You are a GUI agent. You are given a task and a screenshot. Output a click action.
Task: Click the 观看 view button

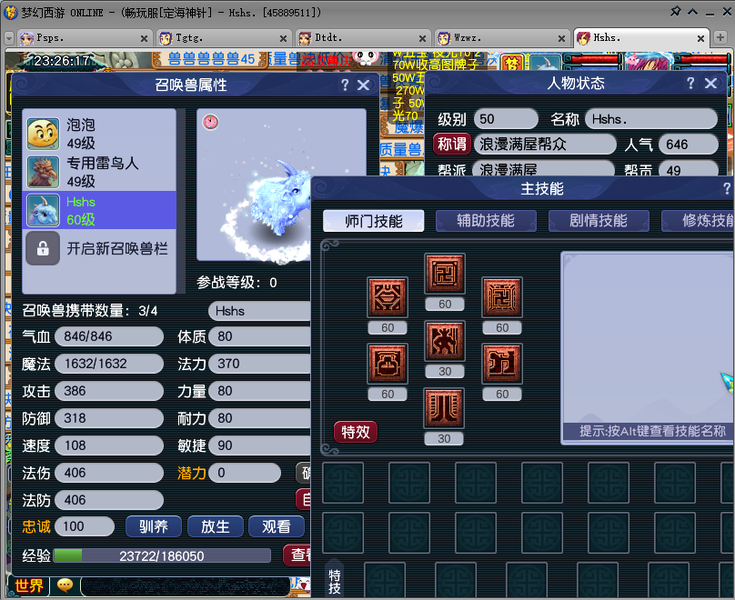pyautogui.click(x=276, y=526)
